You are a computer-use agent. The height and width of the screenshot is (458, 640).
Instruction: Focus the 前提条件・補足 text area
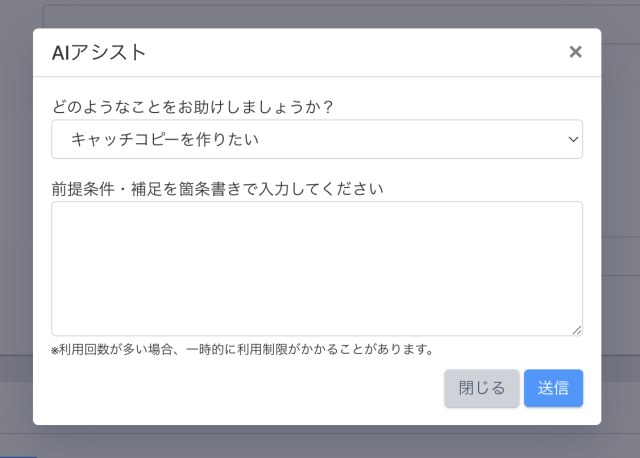[316, 268]
